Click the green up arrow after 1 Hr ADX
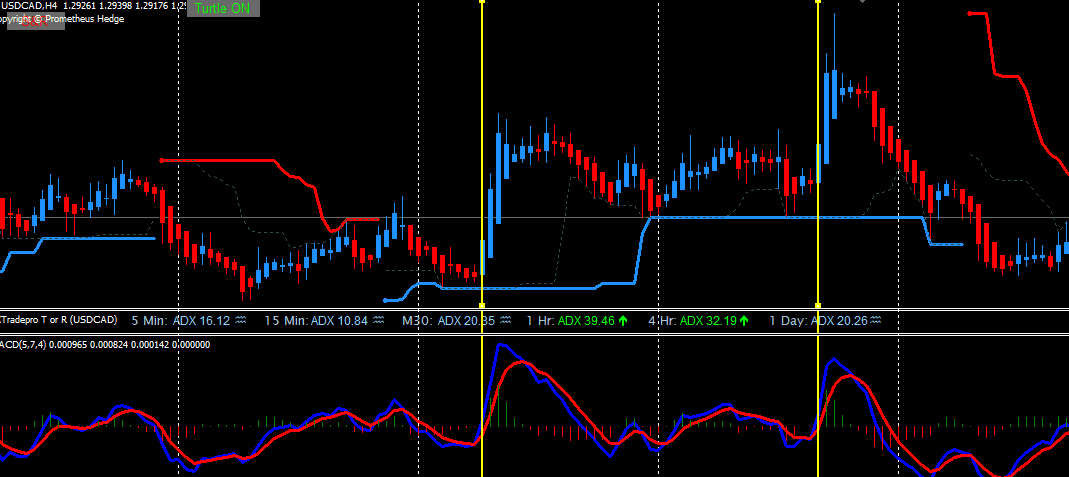This screenshot has width=1069, height=477. coord(622,320)
